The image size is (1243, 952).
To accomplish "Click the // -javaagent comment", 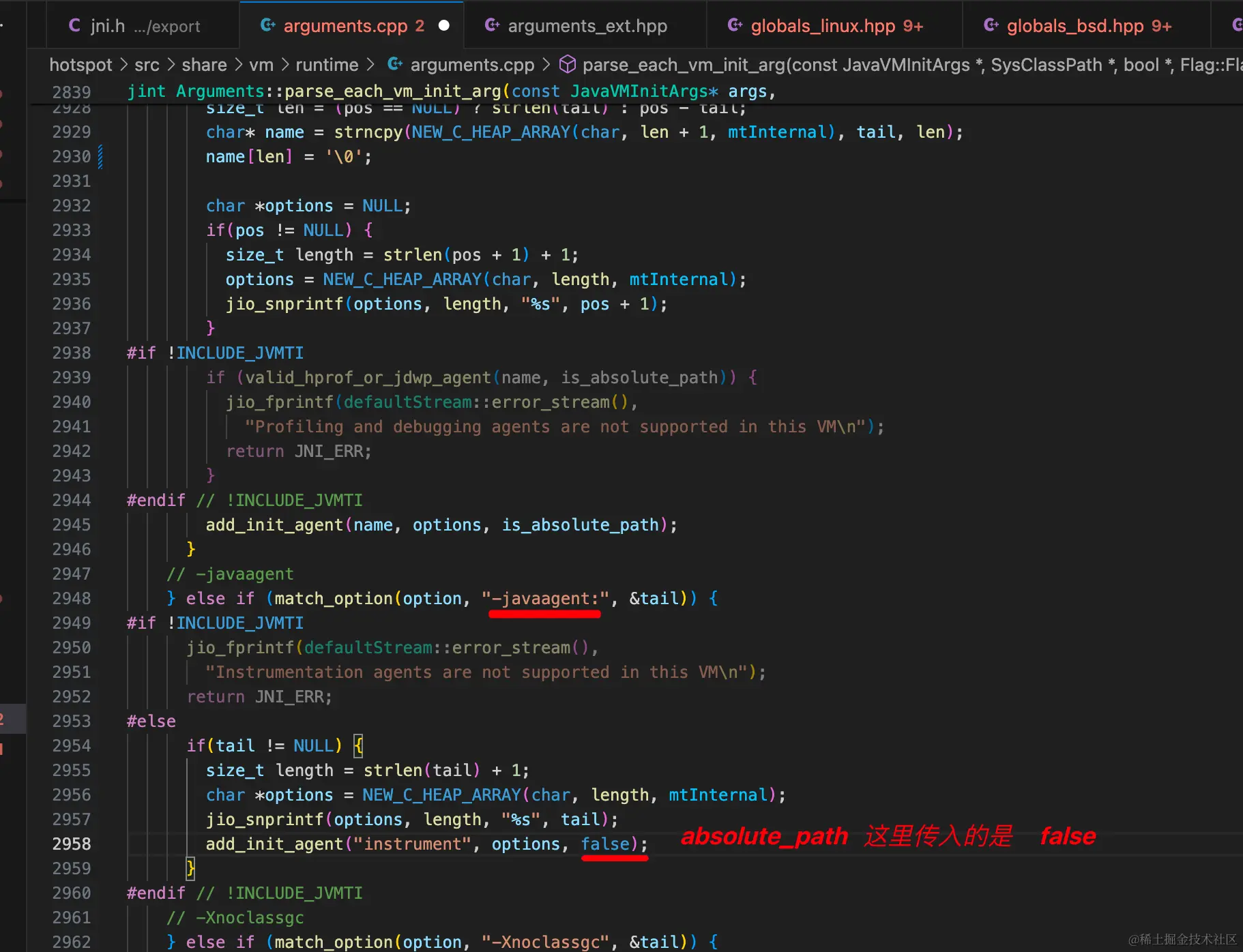I will (x=230, y=574).
